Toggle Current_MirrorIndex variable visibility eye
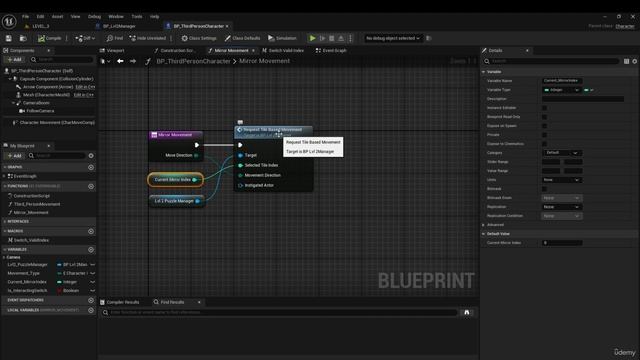640x360 pixels. point(93,282)
